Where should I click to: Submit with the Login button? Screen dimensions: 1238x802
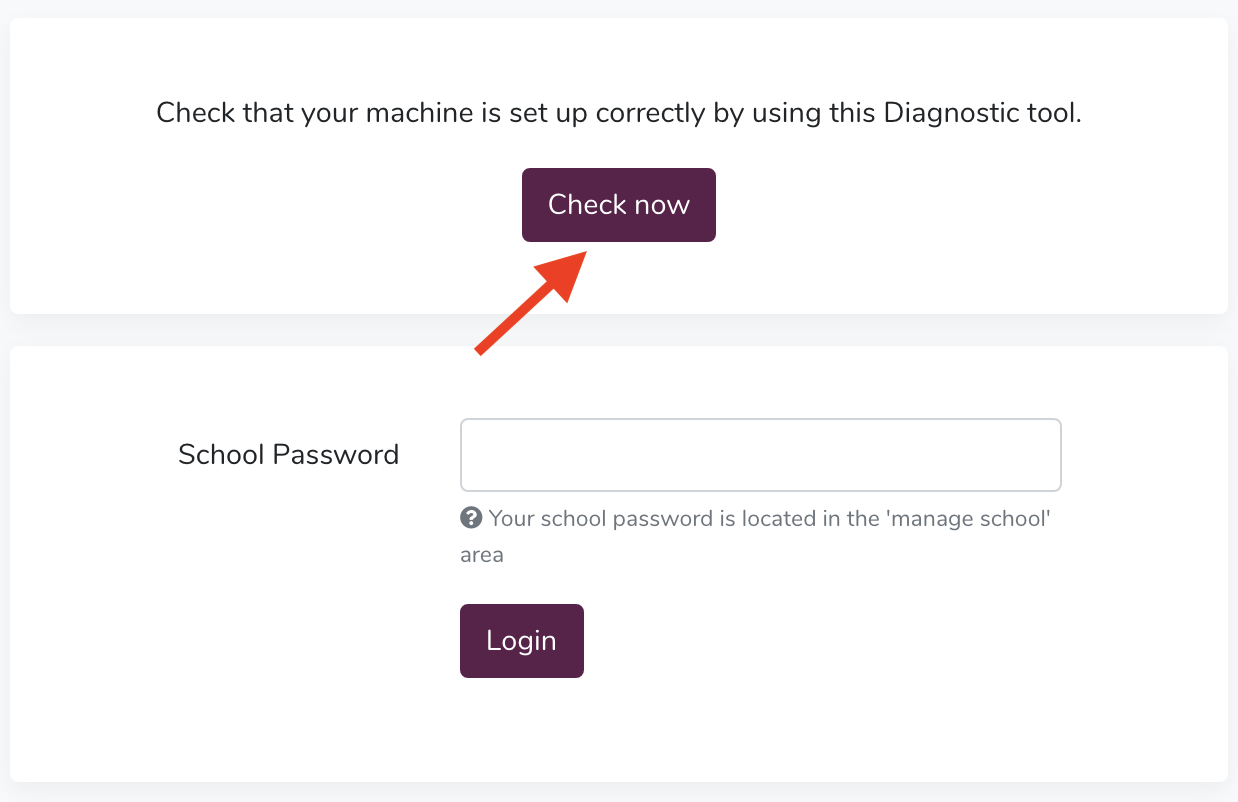pyautogui.click(x=521, y=641)
